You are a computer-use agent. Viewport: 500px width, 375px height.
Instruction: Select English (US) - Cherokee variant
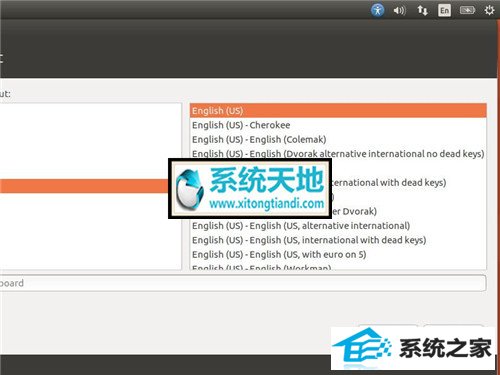[x=338, y=125]
